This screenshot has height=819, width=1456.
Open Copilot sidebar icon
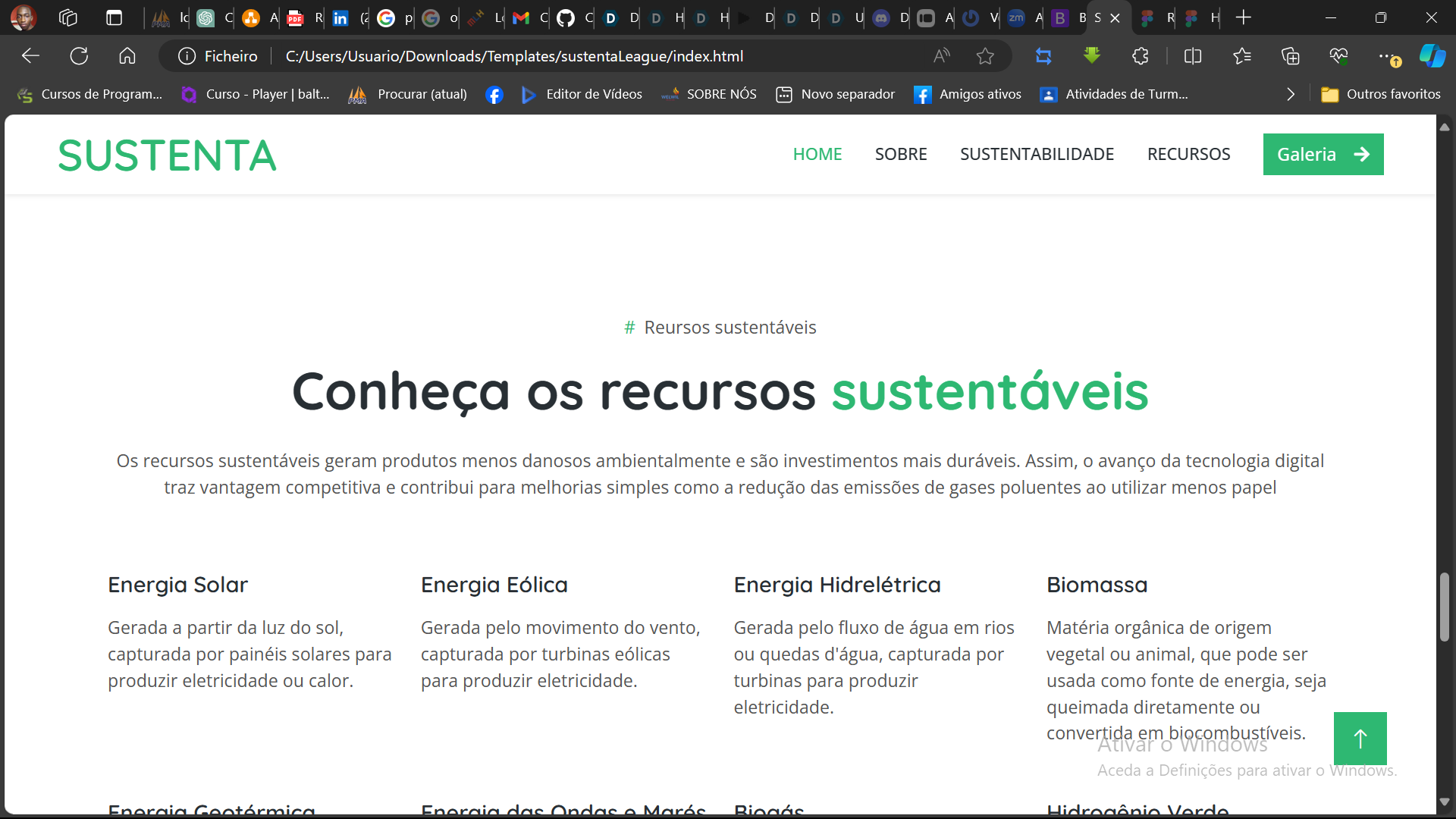tap(1432, 56)
